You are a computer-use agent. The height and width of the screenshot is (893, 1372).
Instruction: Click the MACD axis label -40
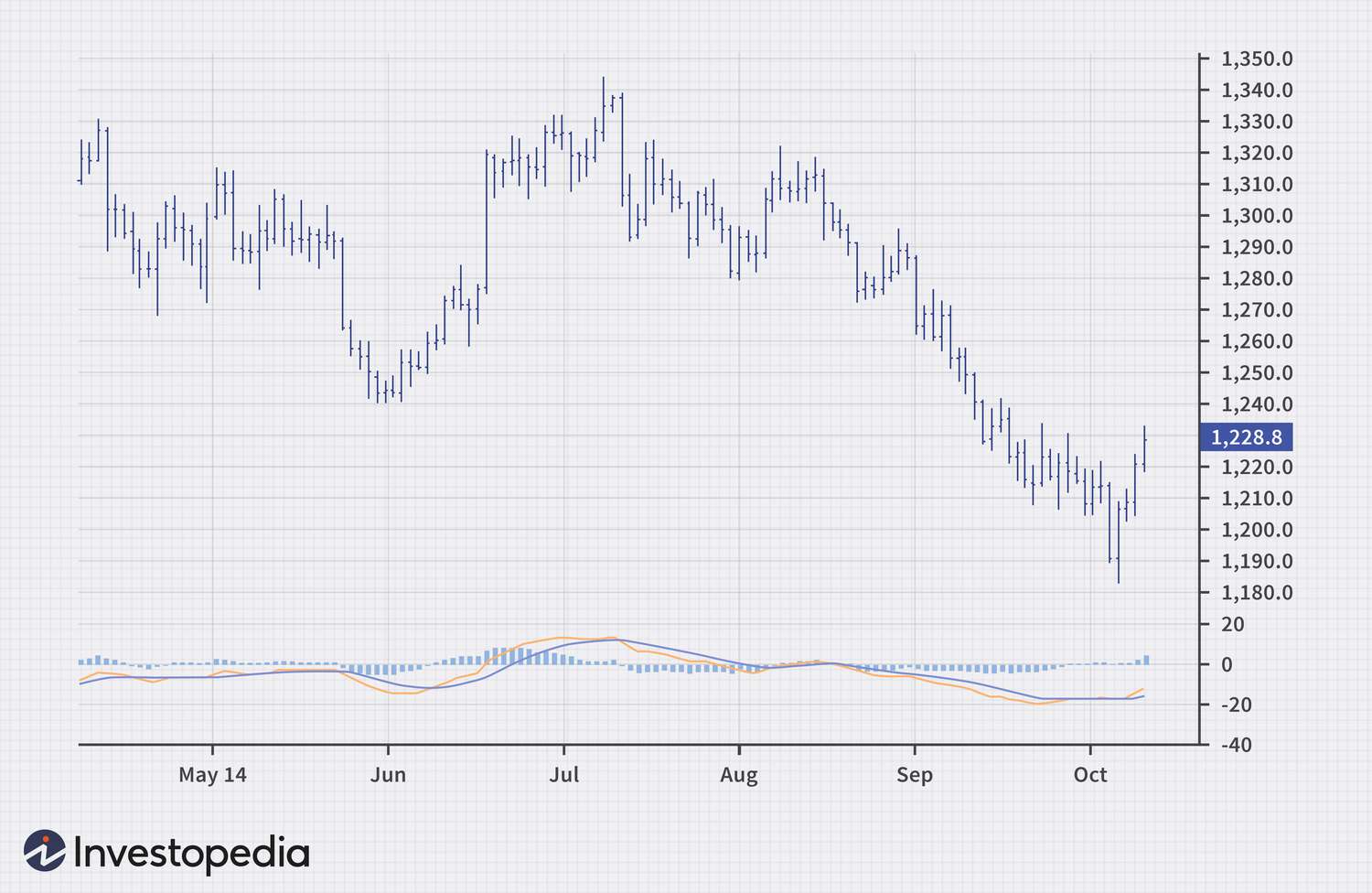[x=1237, y=746]
